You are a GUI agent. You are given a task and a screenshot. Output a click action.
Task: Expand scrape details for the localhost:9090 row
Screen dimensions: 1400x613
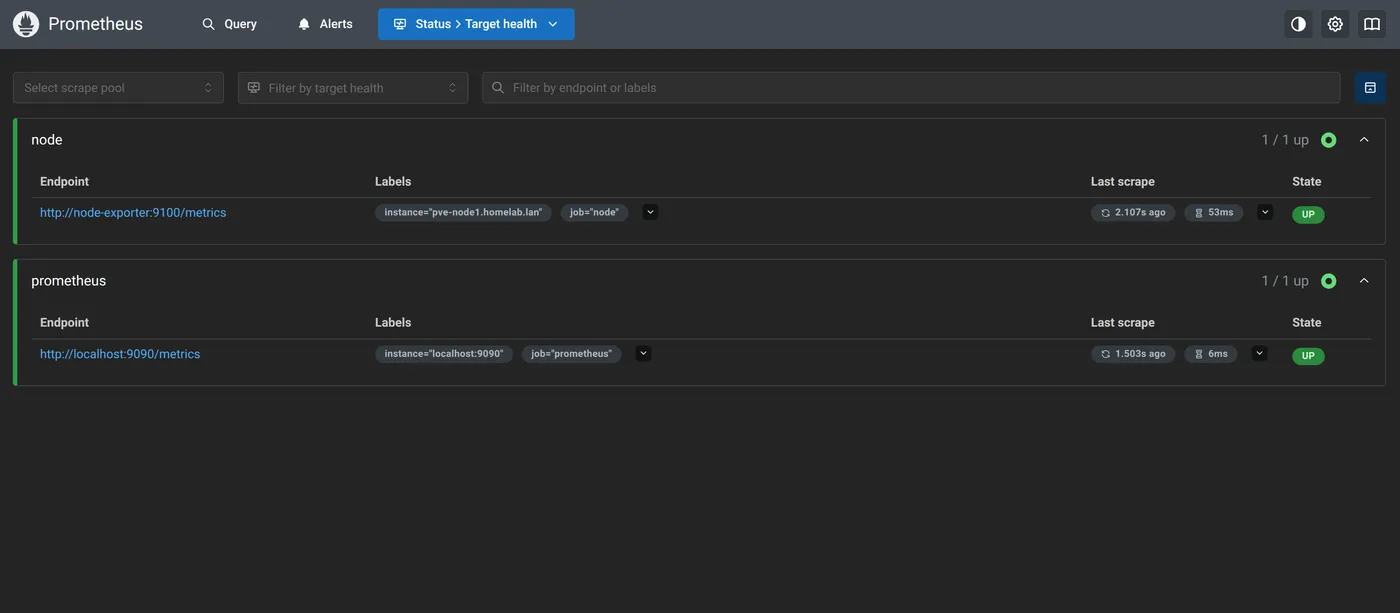point(1259,353)
